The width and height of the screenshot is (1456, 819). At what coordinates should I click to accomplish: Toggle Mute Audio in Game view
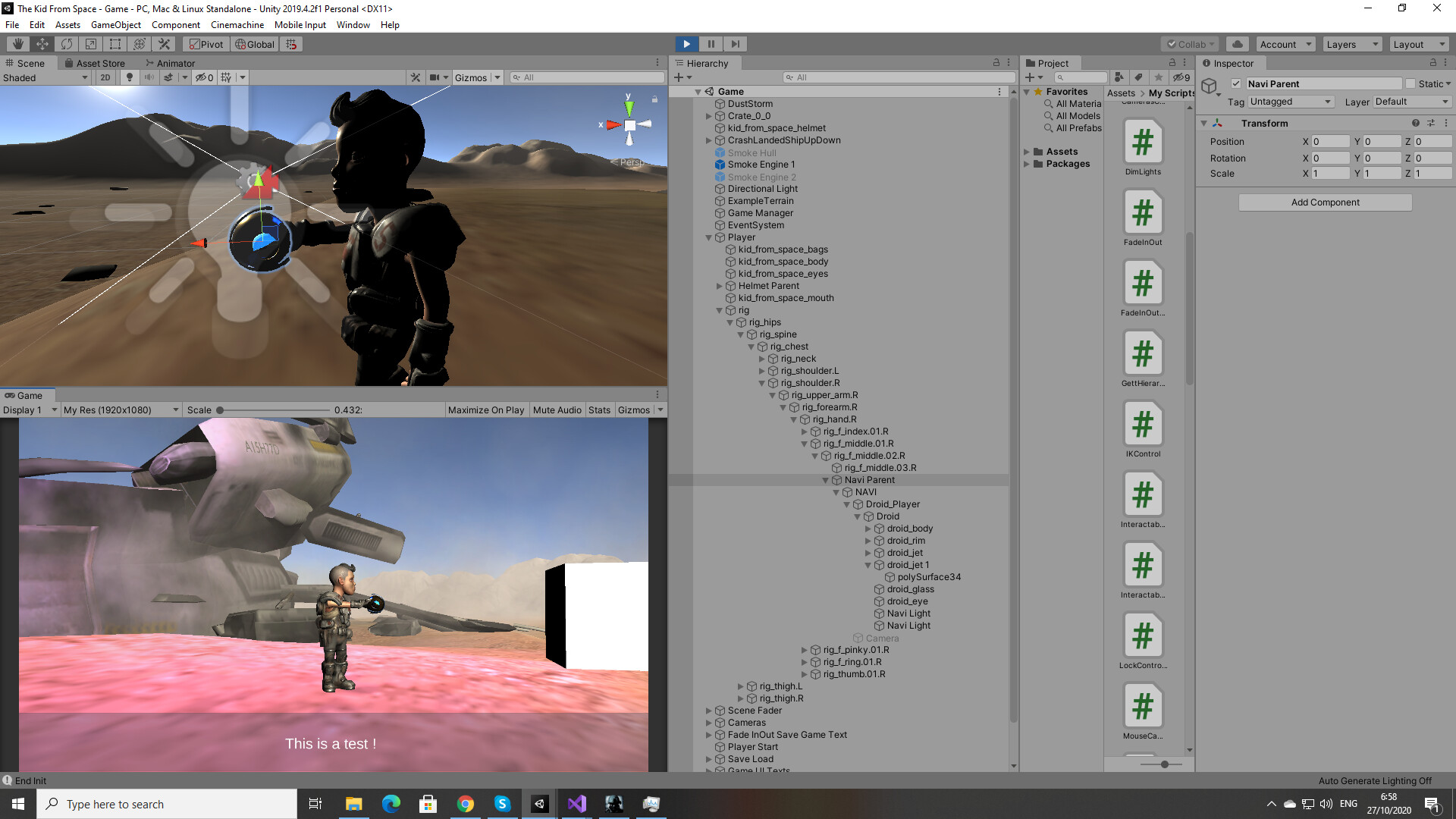[557, 410]
